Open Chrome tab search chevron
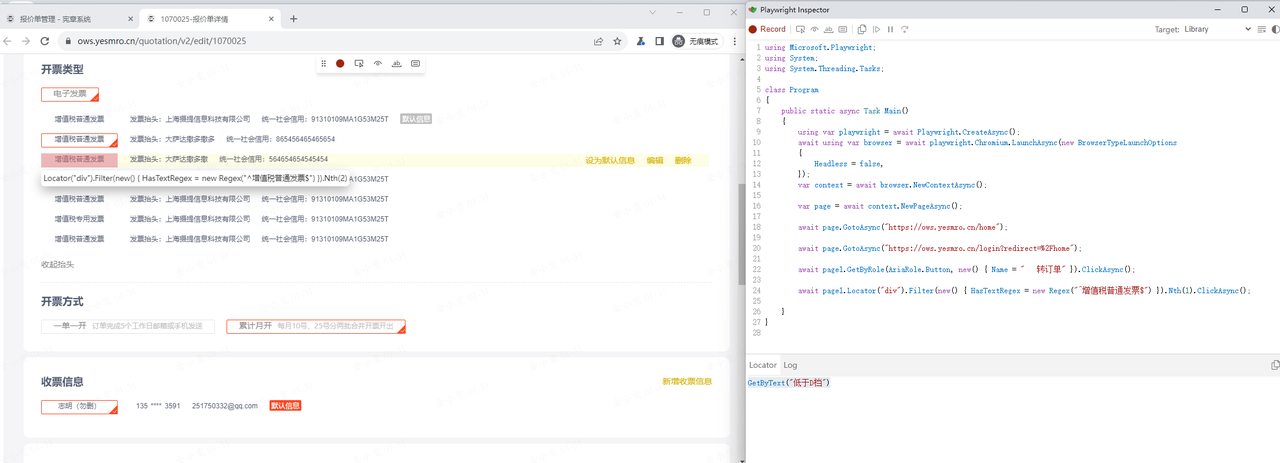This screenshot has width=1280, height=463. [x=652, y=12]
